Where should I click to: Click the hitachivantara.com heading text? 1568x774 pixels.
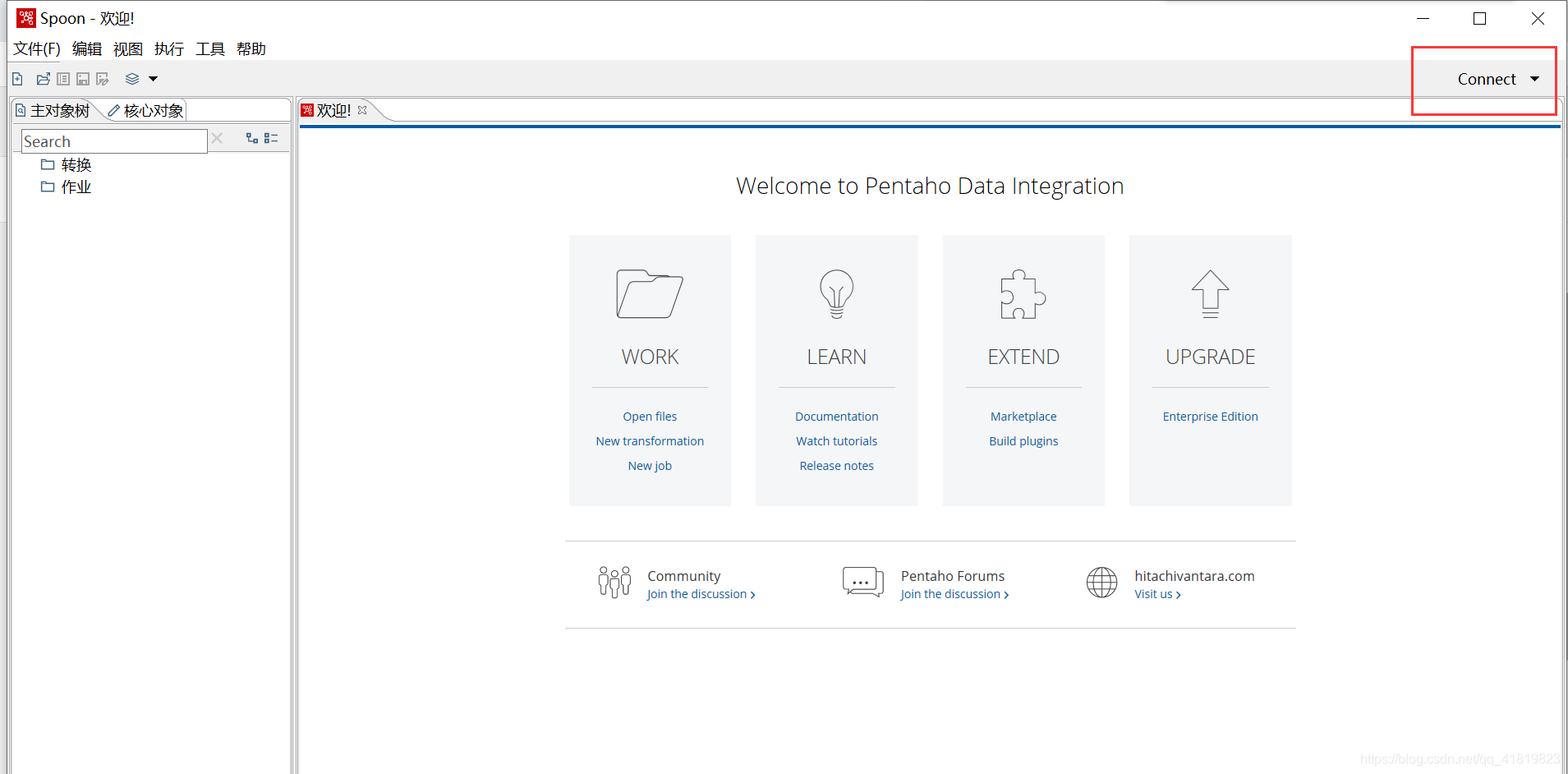pos(1194,576)
